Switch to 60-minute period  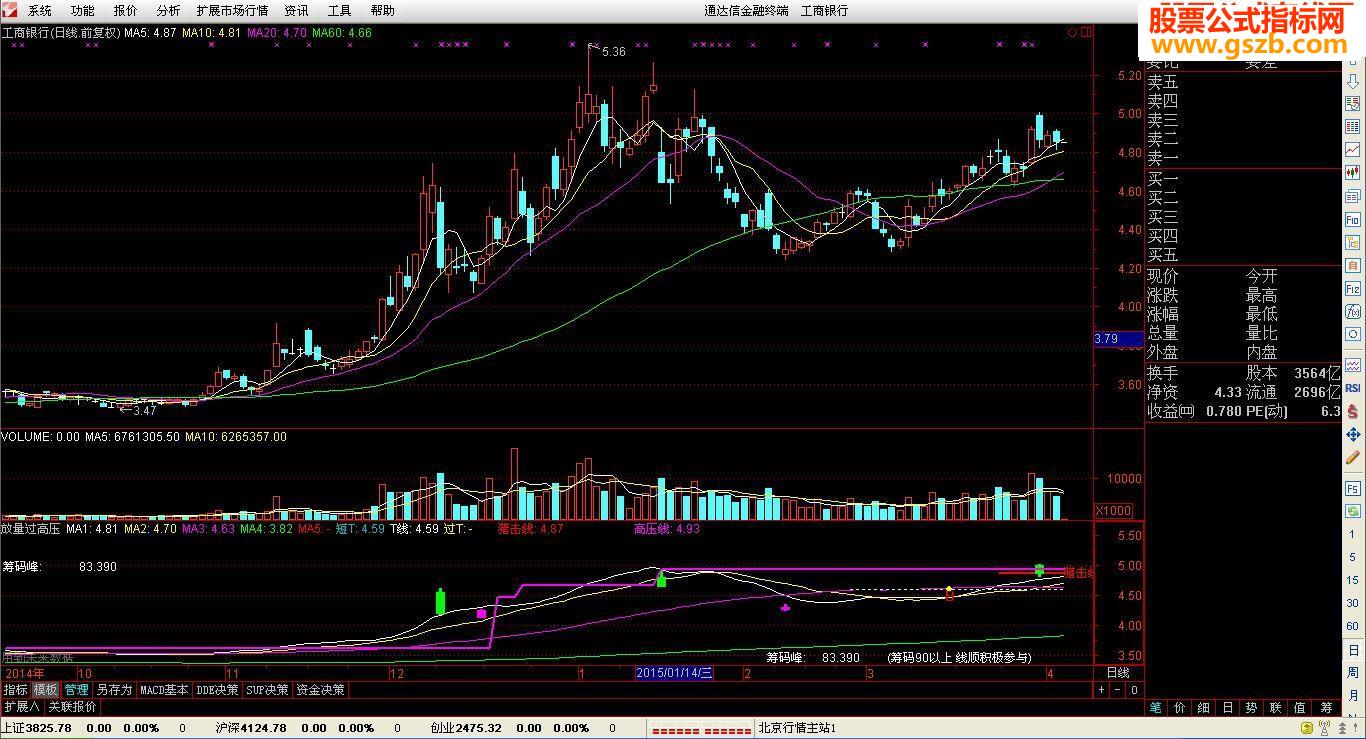click(1353, 626)
